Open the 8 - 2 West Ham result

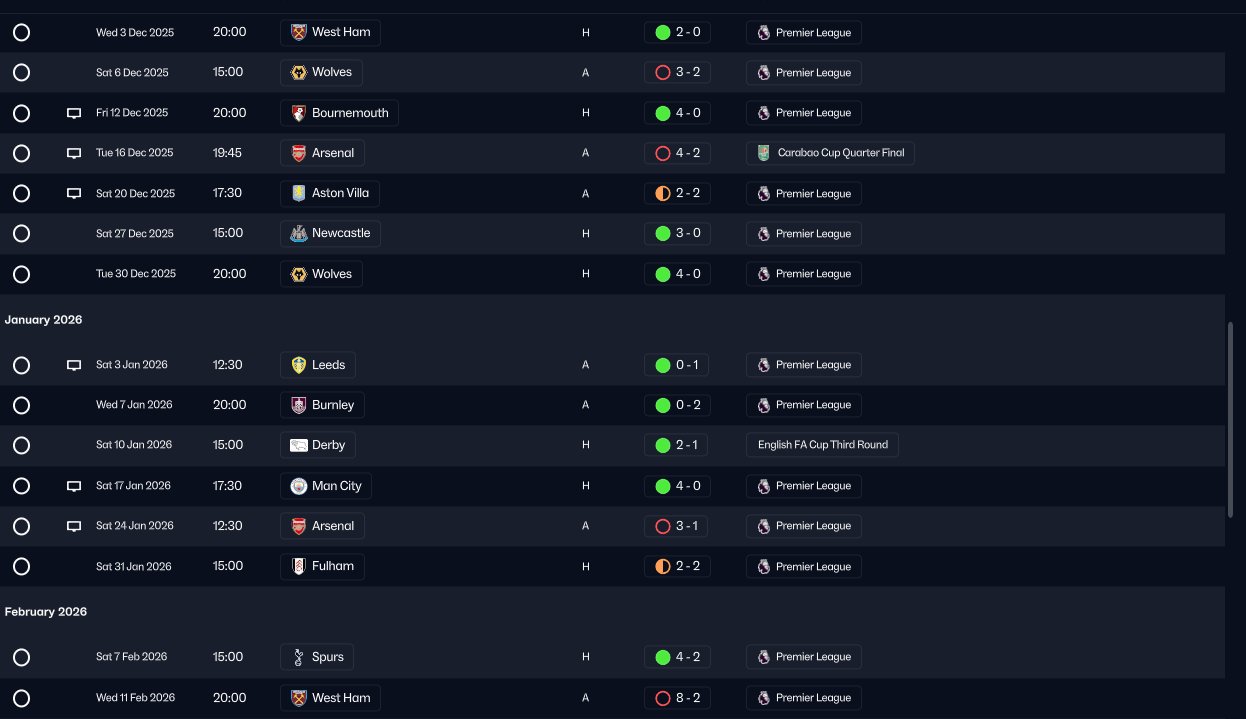[677, 698]
